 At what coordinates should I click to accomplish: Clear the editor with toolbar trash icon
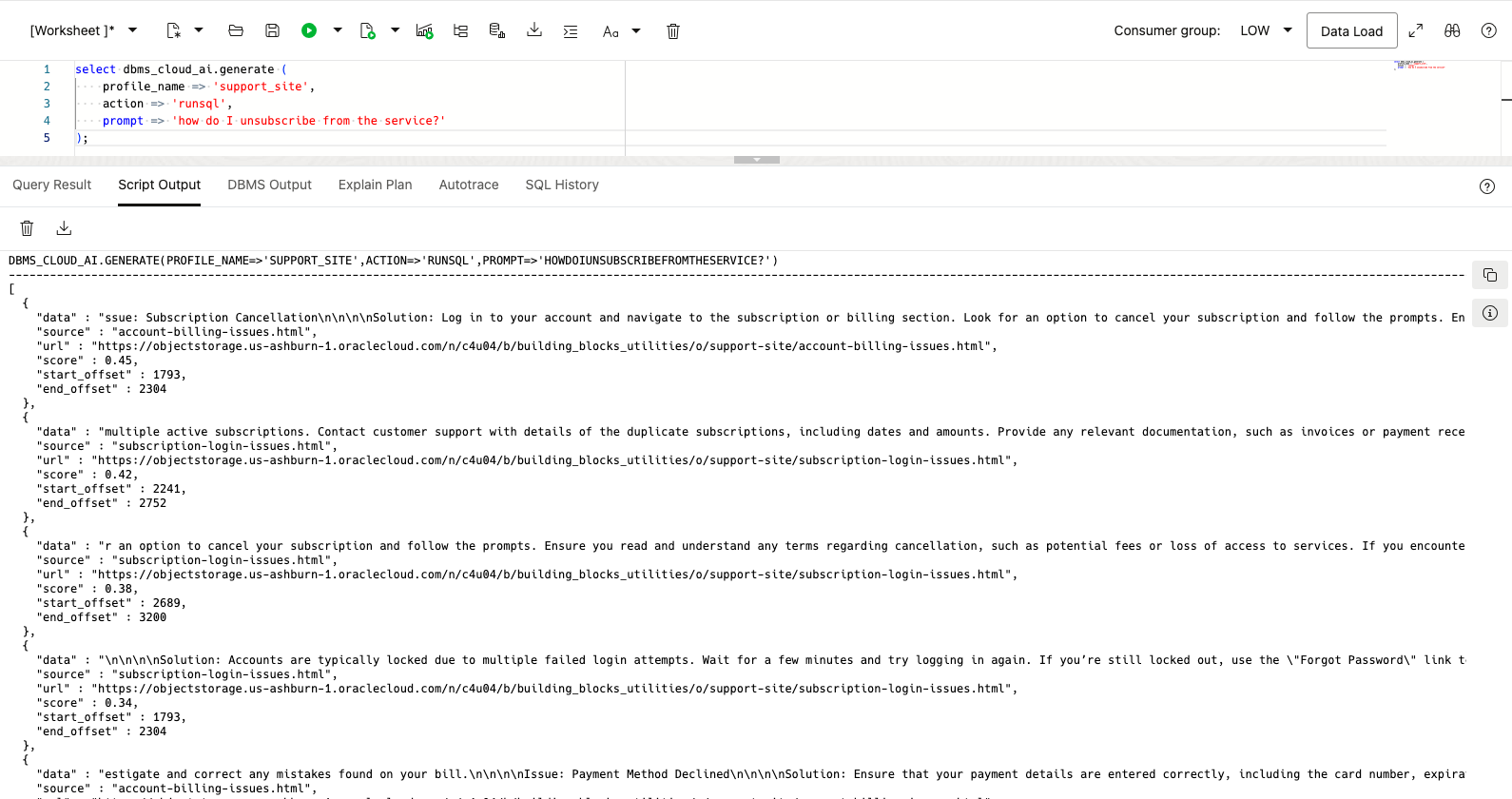(x=673, y=30)
